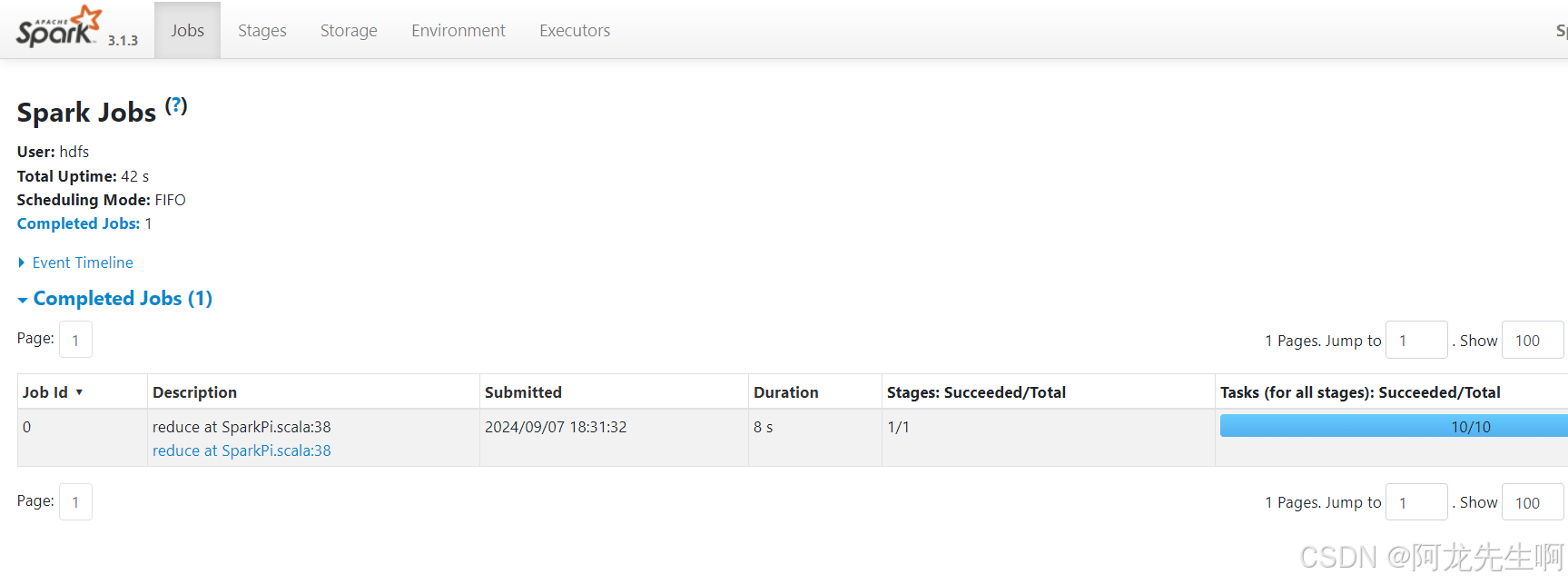Screen dimensions: 1568x584
Task: Click the top Show page size field
Action: tap(1532, 341)
